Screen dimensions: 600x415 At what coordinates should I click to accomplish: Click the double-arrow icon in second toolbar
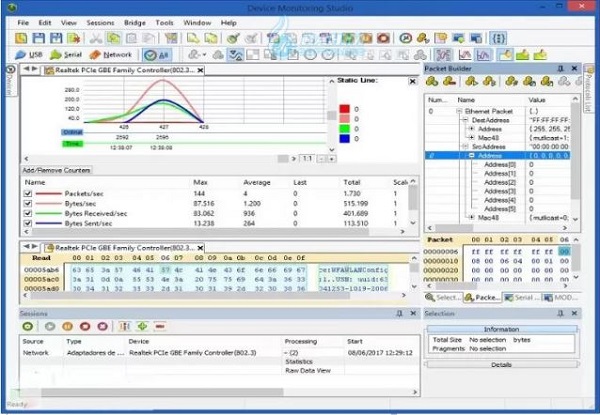[235, 55]
